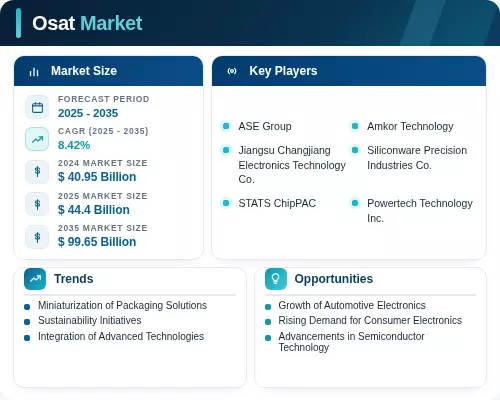Viewport: 500px width, 400px height.
Task: Click Rising Demand for Consumer Electronics
Action: click(370, 321)
